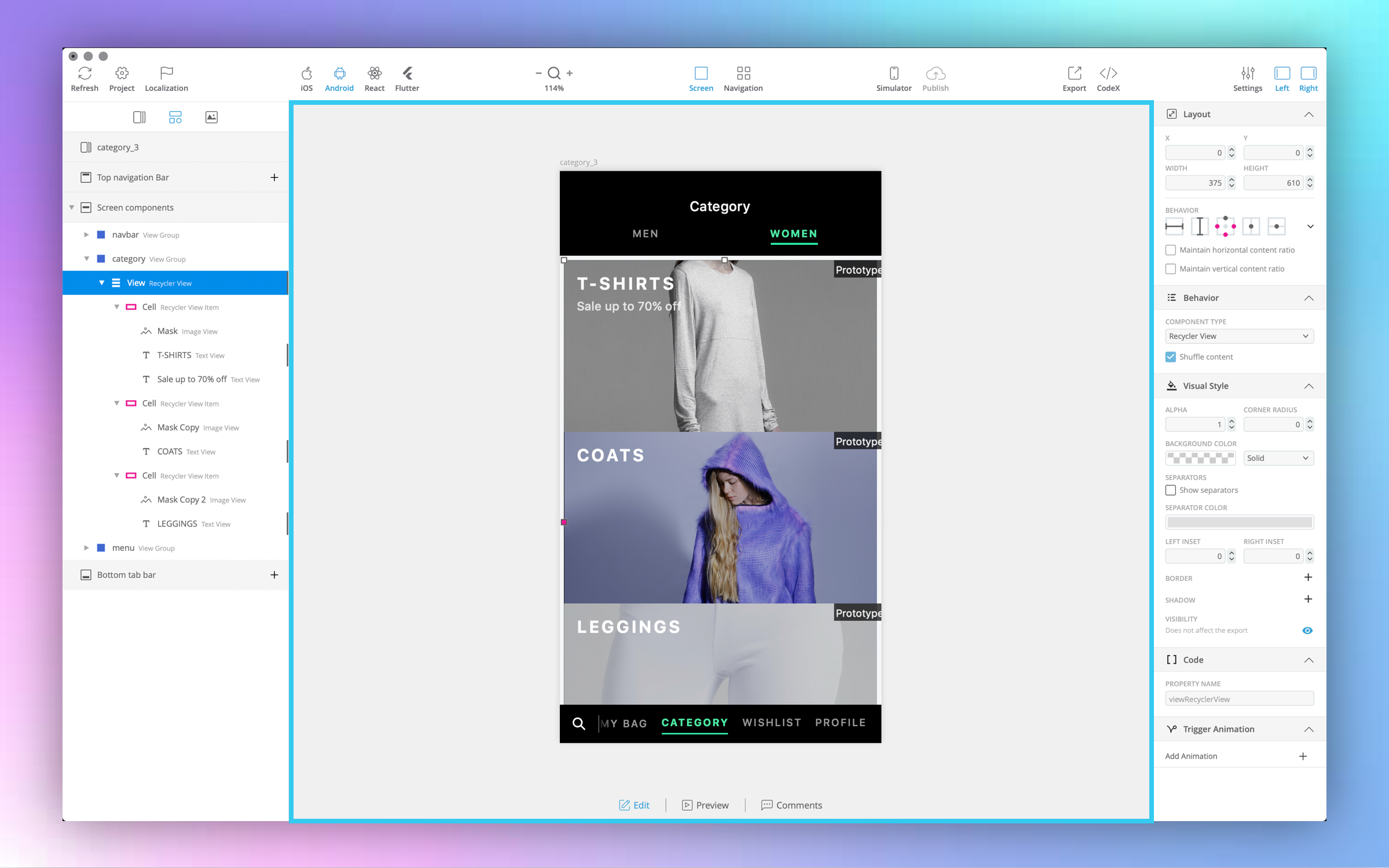Click Add Animation plus button
The image size is (1389, 868).
pyautogui.click(x=1303, y=756)
